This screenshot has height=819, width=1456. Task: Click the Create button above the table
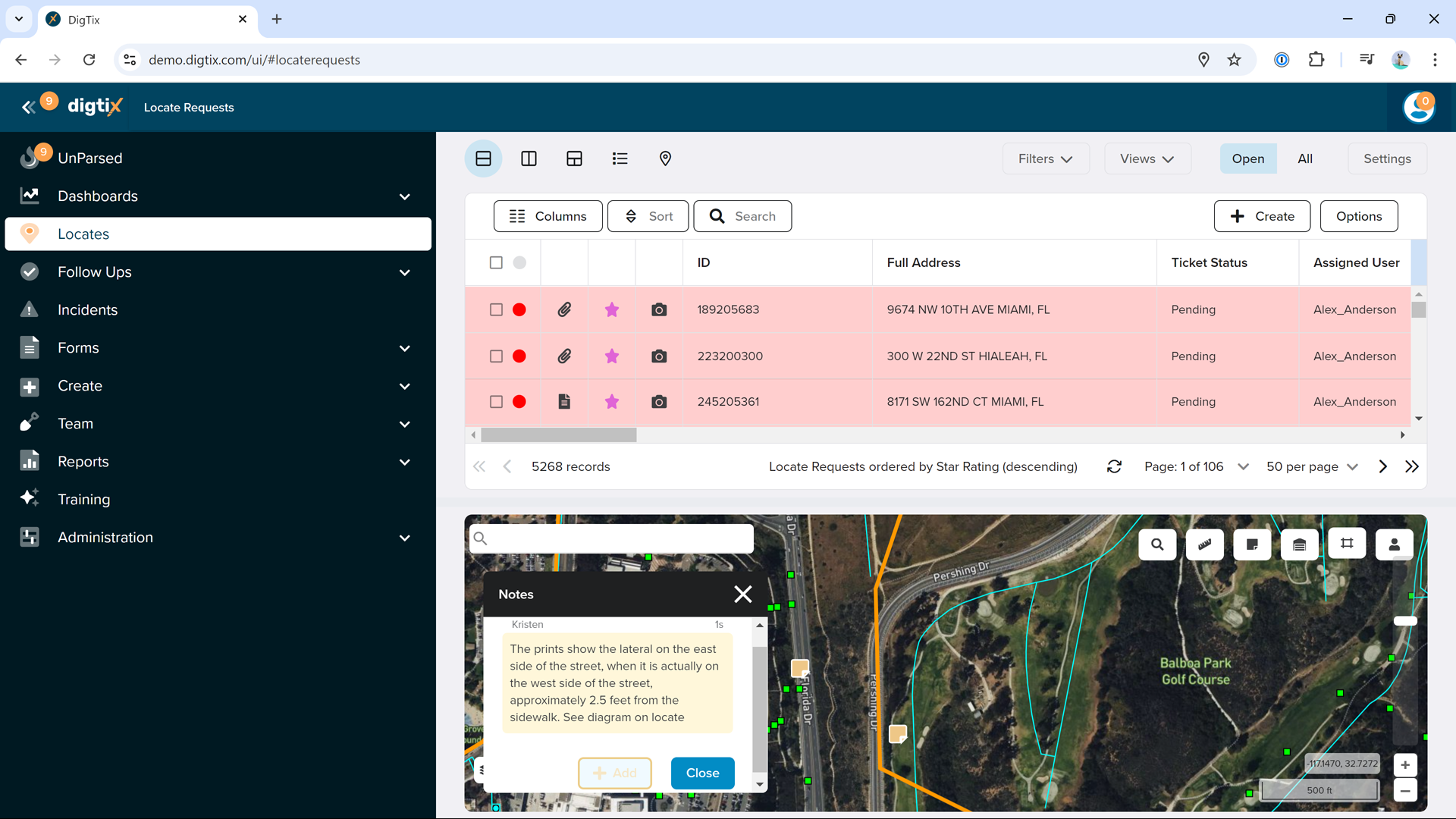1262,216
